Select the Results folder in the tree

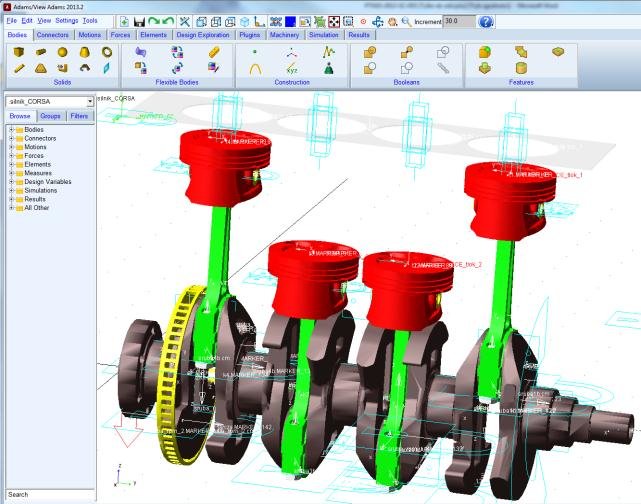point(35,199)
